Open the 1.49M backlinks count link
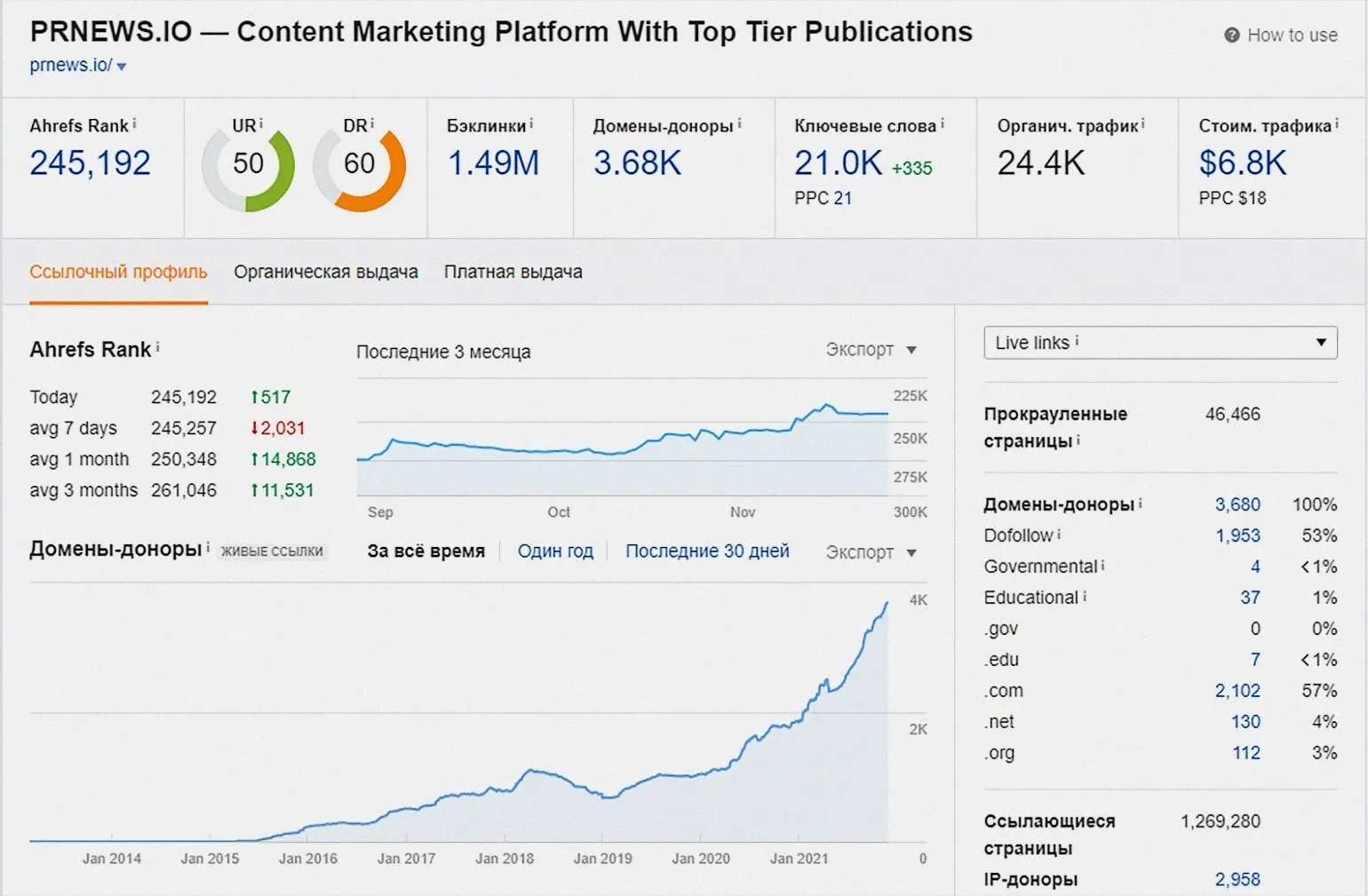 coord(493,163)
